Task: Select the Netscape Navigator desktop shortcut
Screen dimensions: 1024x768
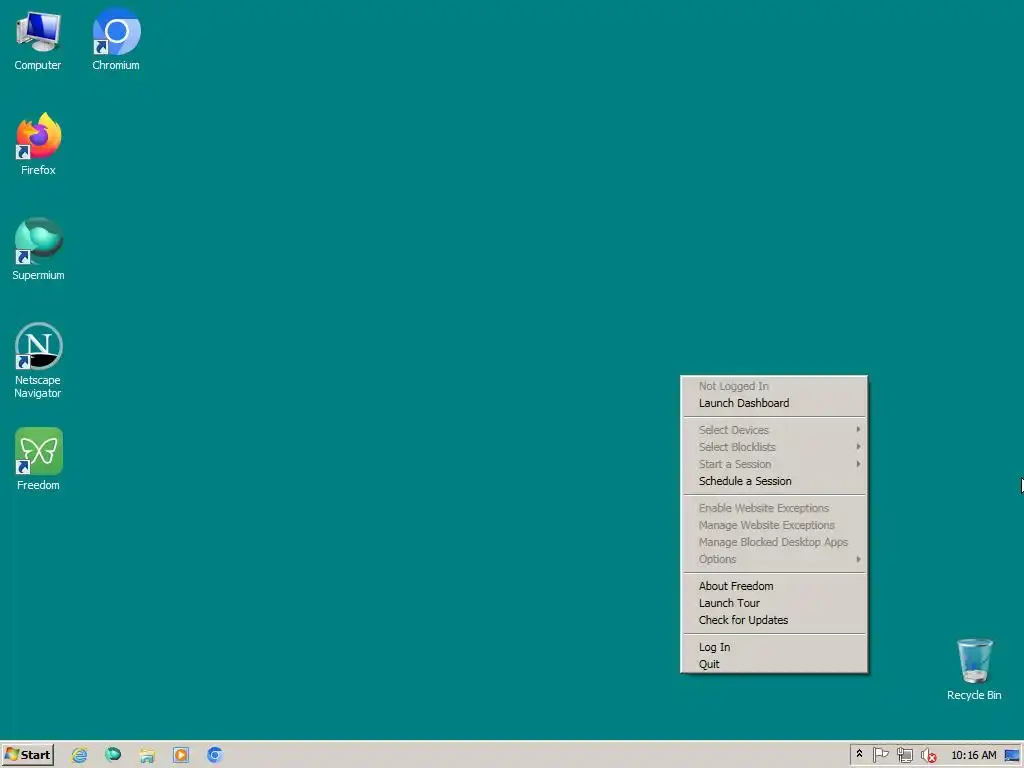Action: click(x=38, y=360)
